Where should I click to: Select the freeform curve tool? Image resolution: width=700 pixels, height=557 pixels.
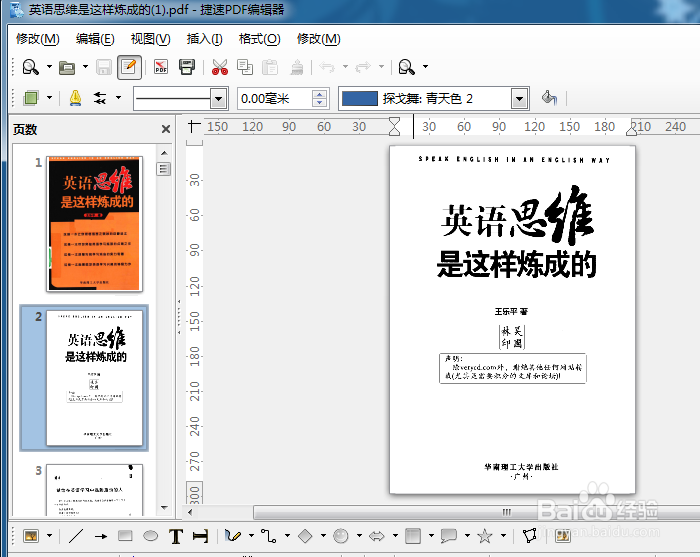pyautogui.click(x=233, y=536)
